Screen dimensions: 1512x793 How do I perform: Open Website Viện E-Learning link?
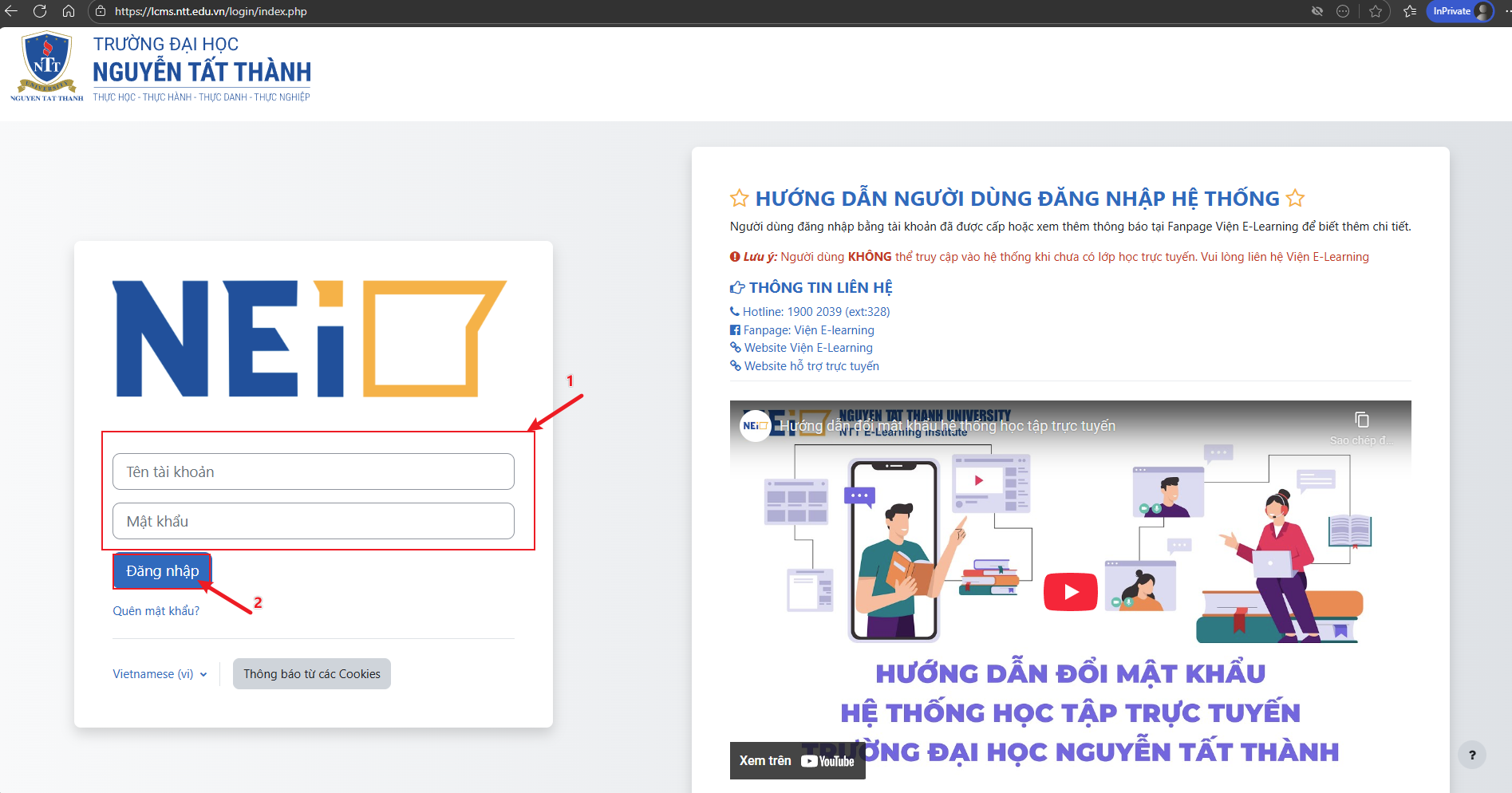click(x=808, y=348)
